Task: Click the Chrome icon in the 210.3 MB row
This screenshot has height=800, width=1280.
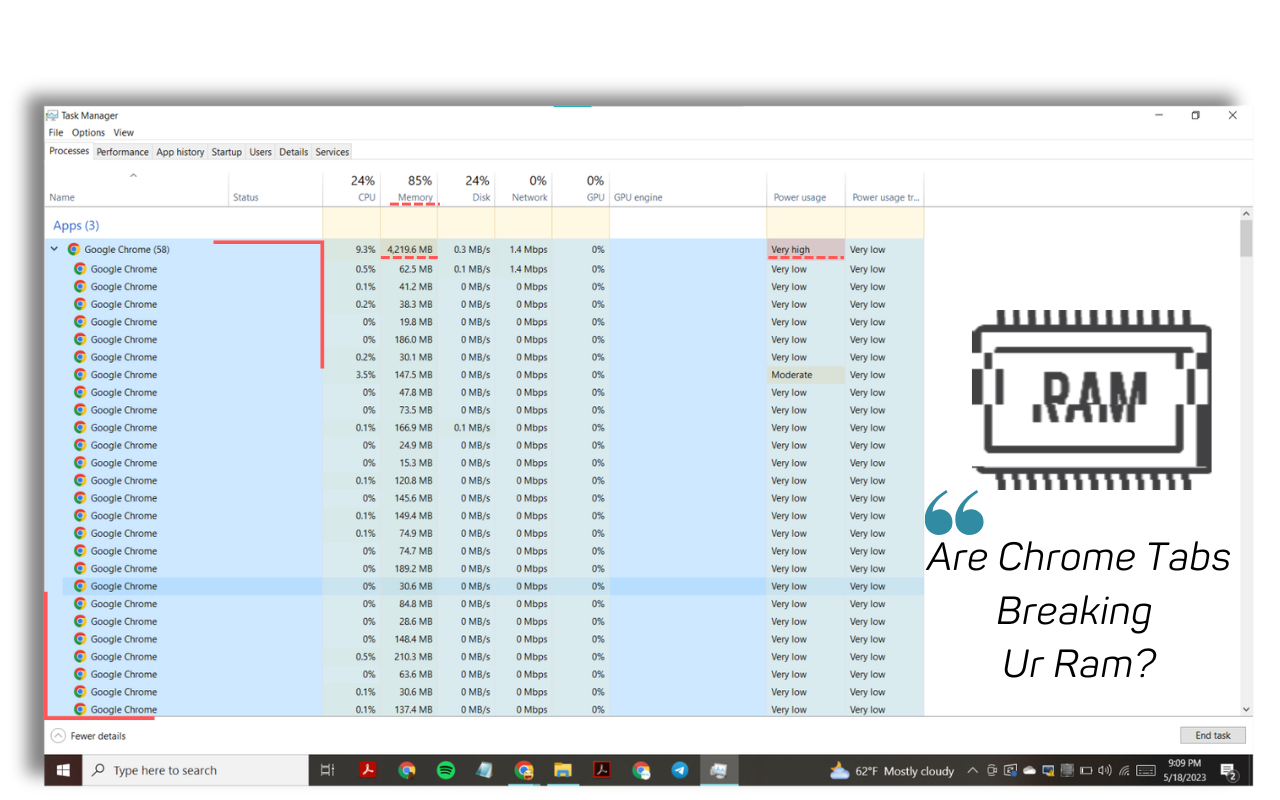Action: point(80,657)
